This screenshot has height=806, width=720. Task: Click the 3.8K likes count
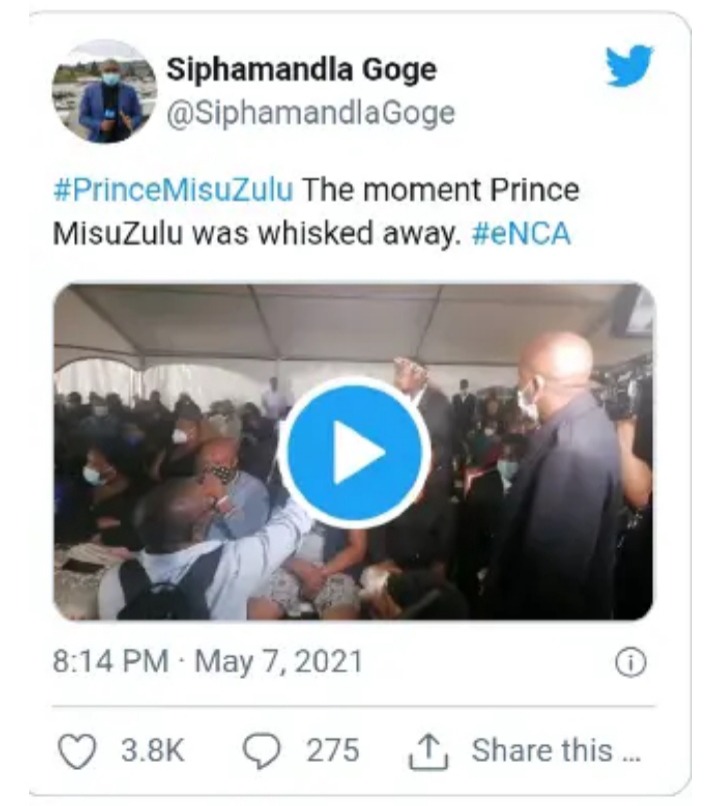point(153,750)
